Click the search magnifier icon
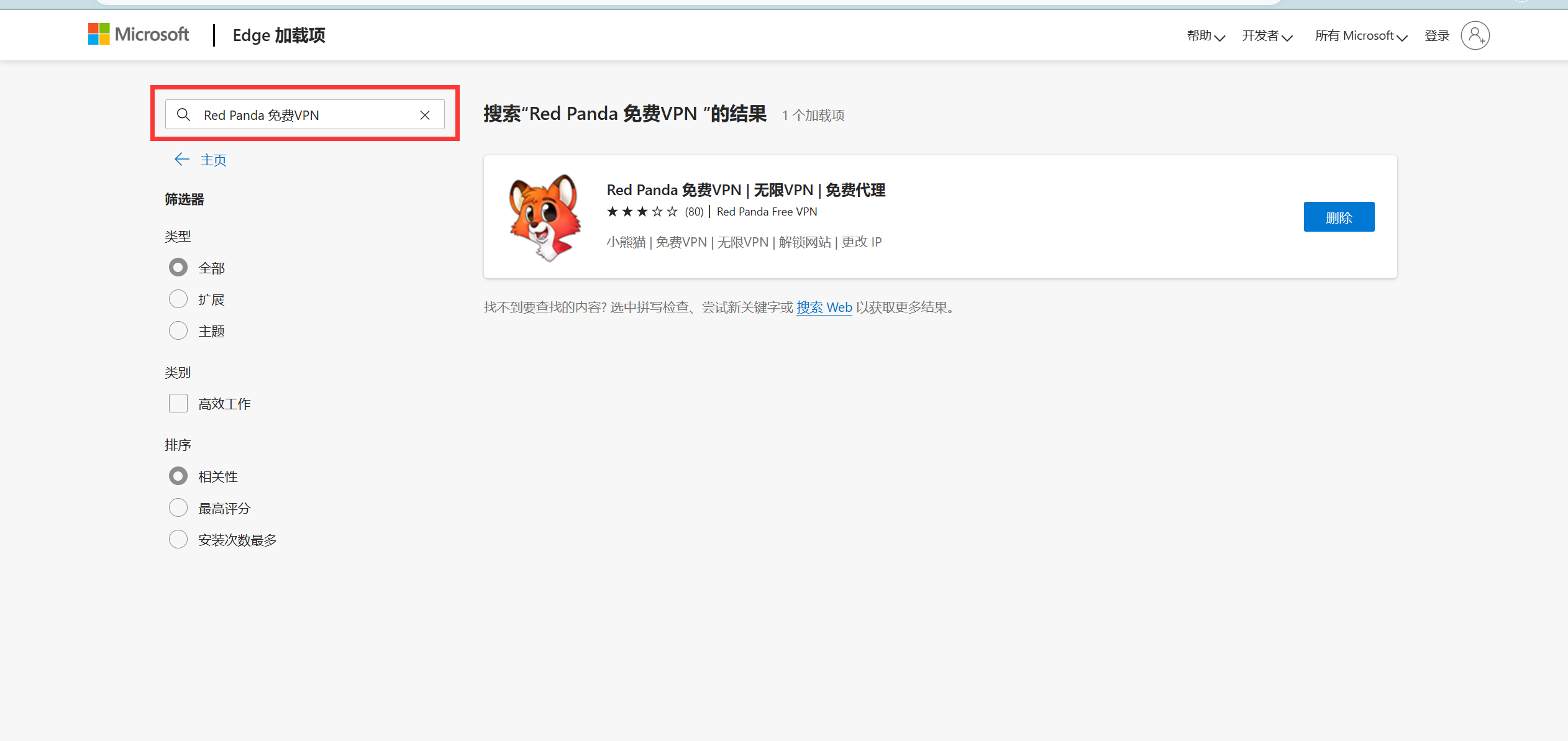Viewport: 1568px width, 741px height. [x=183, y=115]
